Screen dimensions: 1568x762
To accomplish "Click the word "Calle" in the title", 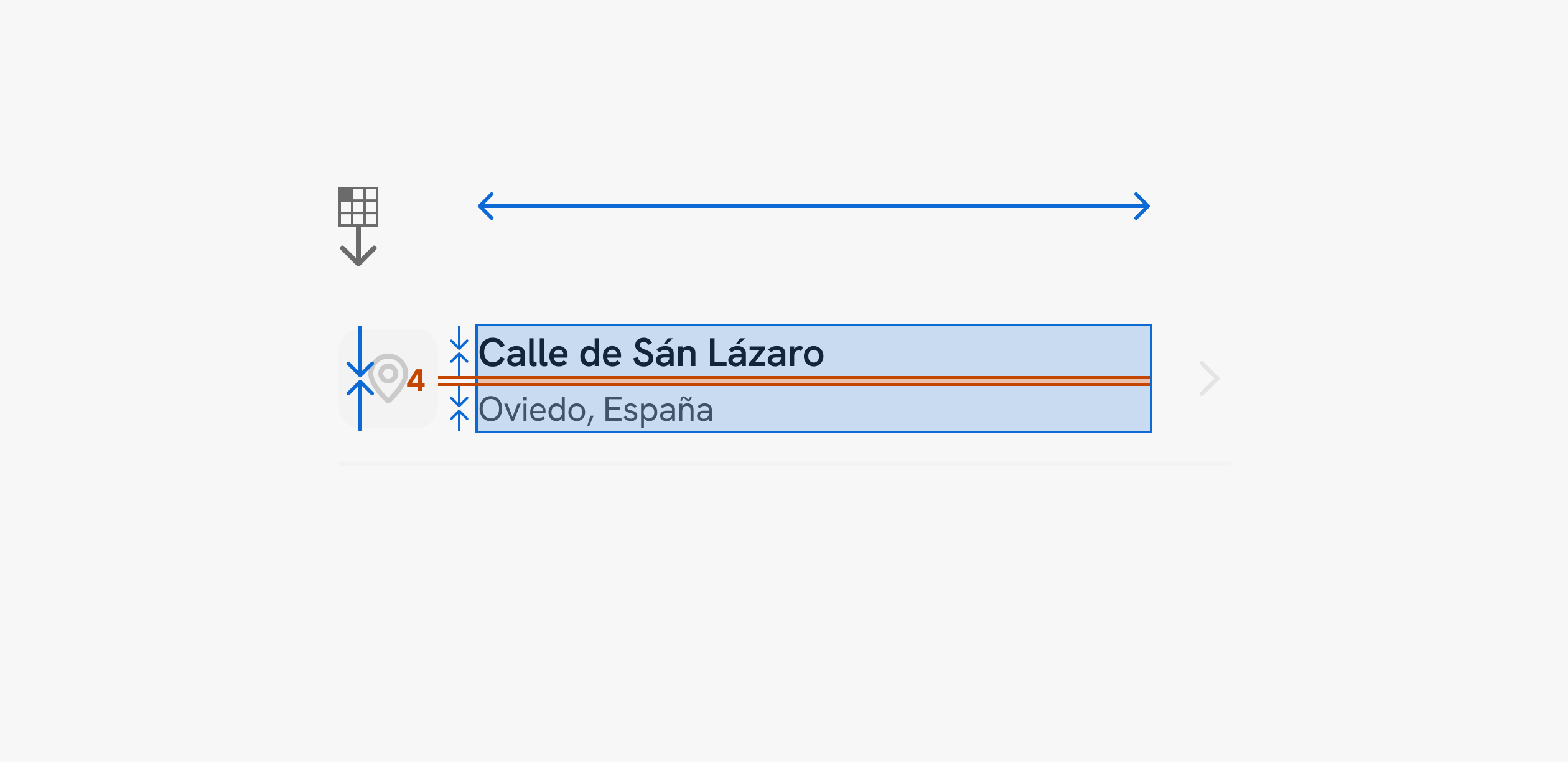I will [x=523, y=353].
